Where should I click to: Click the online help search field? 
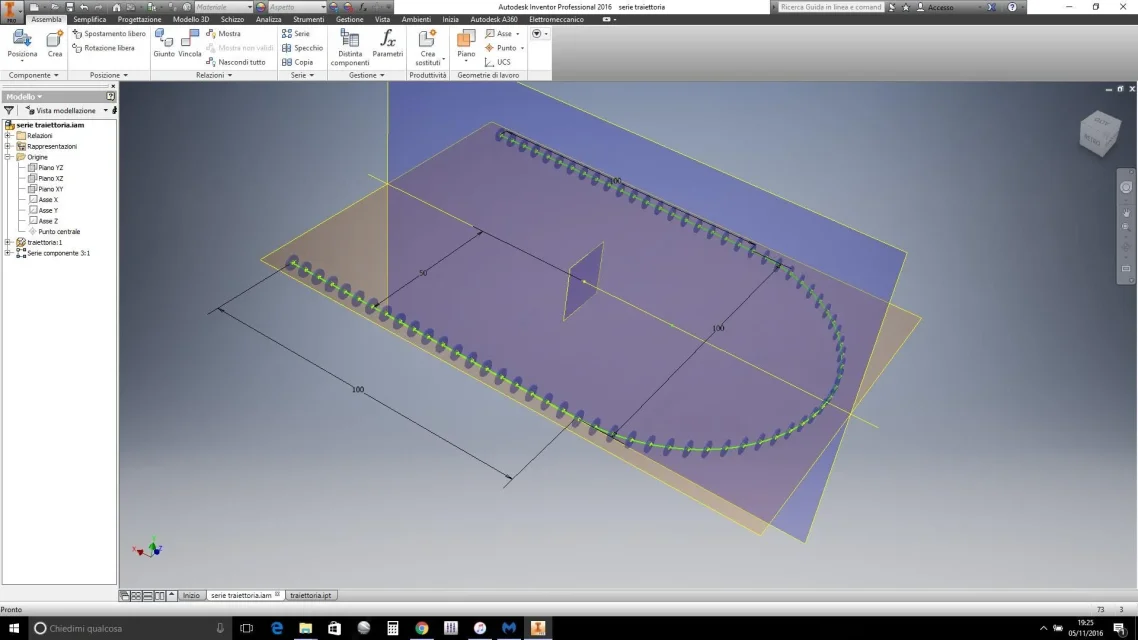click(x=830, y=7)
